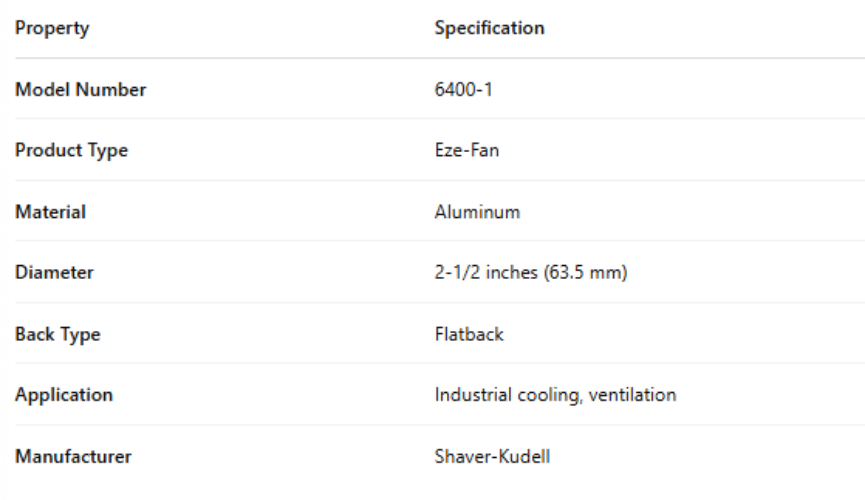Click the Aluminum material value
The image size is (865, 500).
[x=477, y=212]
